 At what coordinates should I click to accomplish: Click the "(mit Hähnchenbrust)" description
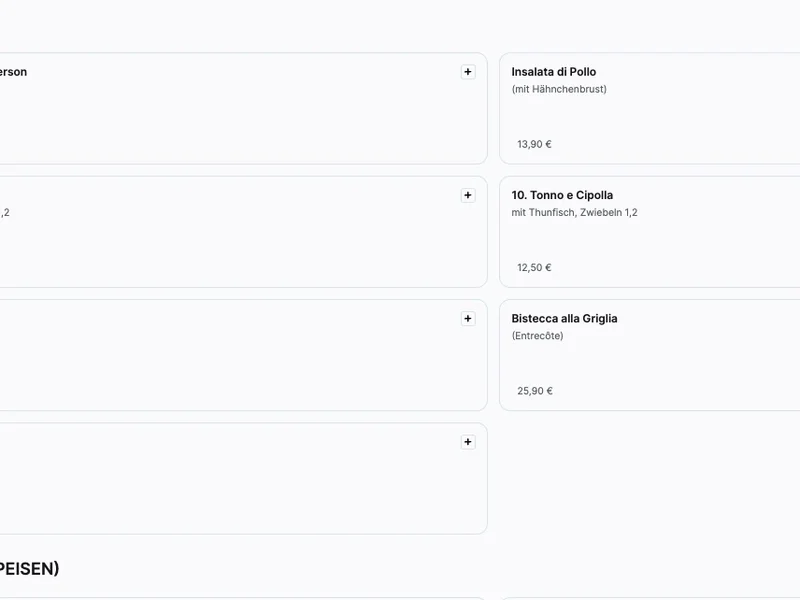pyautogui.click(x=558, y=89)
